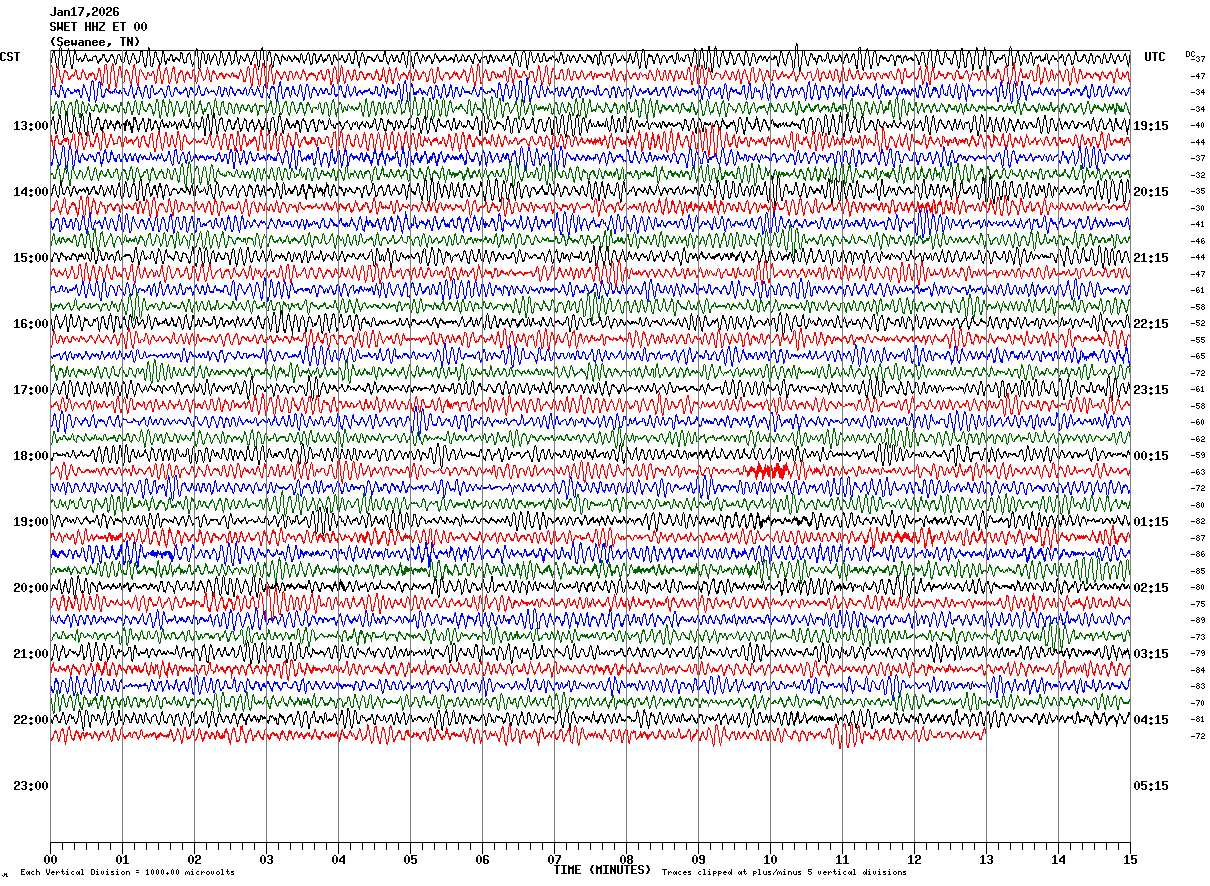Image resolution: width=1210 pixels, height=886 pixels.
Task: Click DC offset value -30 in the DC column
Action: (x=1197, y=208)
